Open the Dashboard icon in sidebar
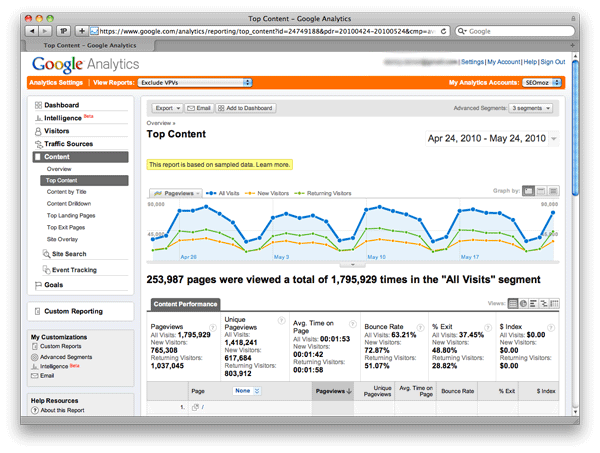Image resolution: width=600 pixels, height=453 pixels. coord(38,105)
